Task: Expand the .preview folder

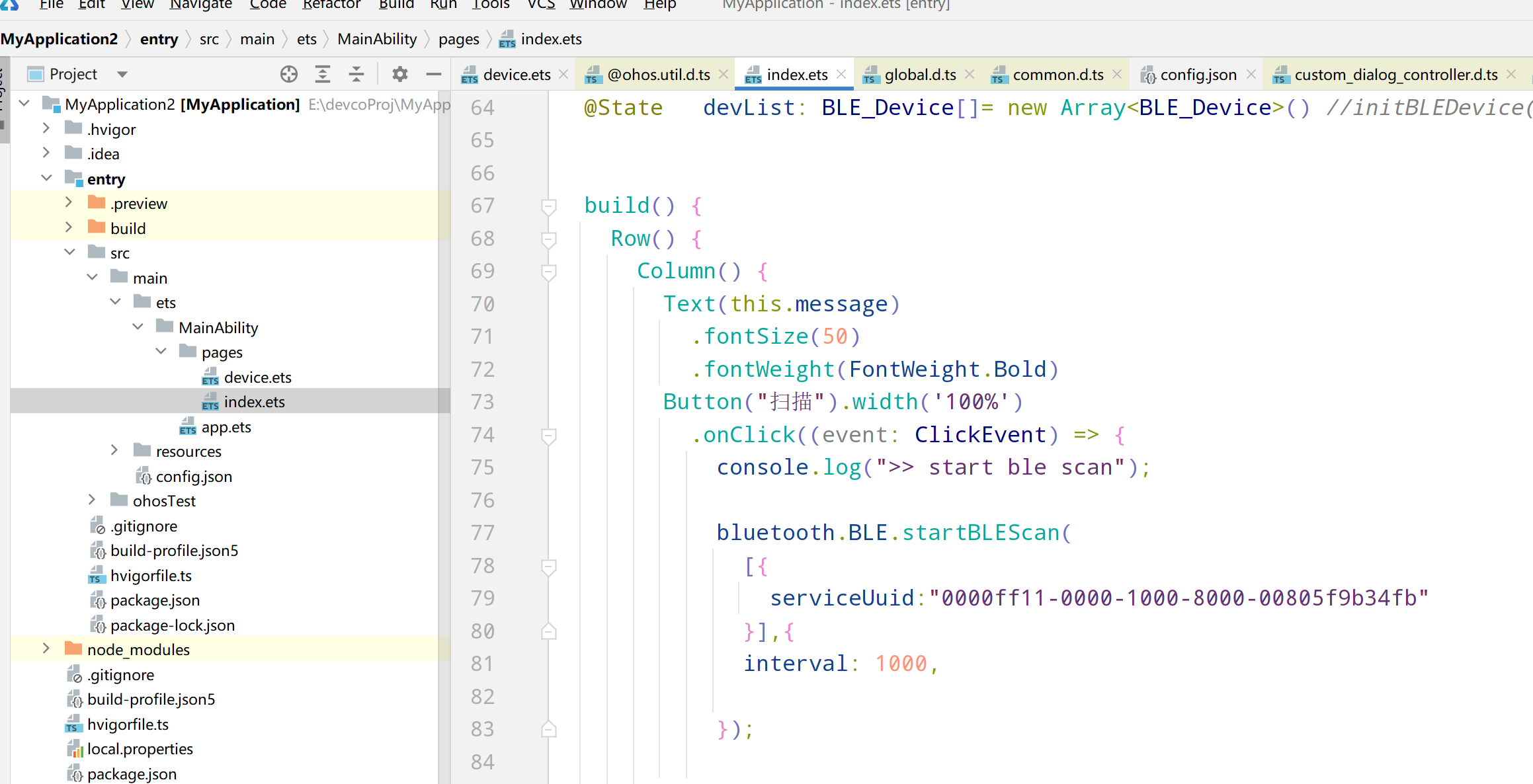Action: 69,203
